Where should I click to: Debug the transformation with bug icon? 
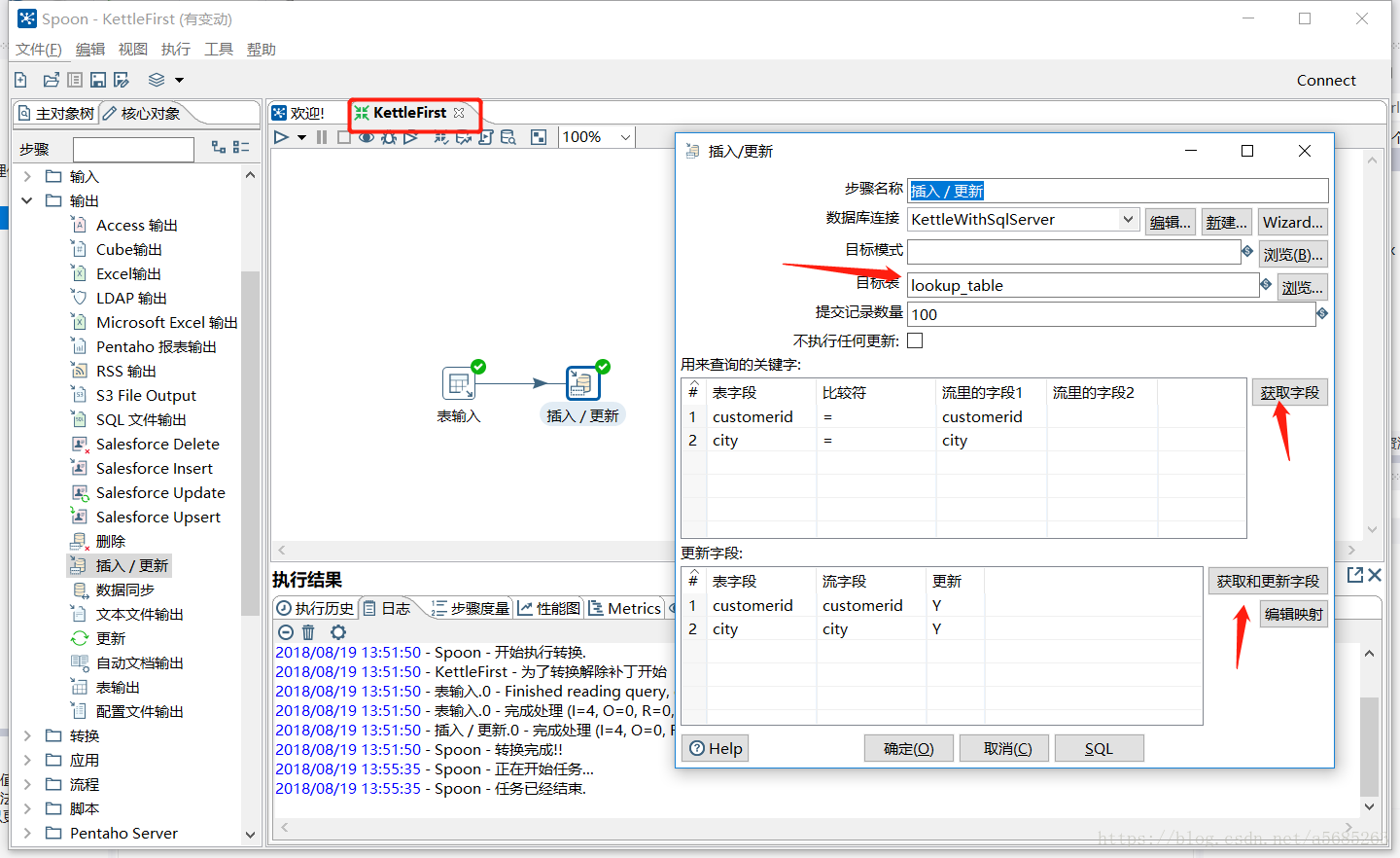click(x=389, y=137)
